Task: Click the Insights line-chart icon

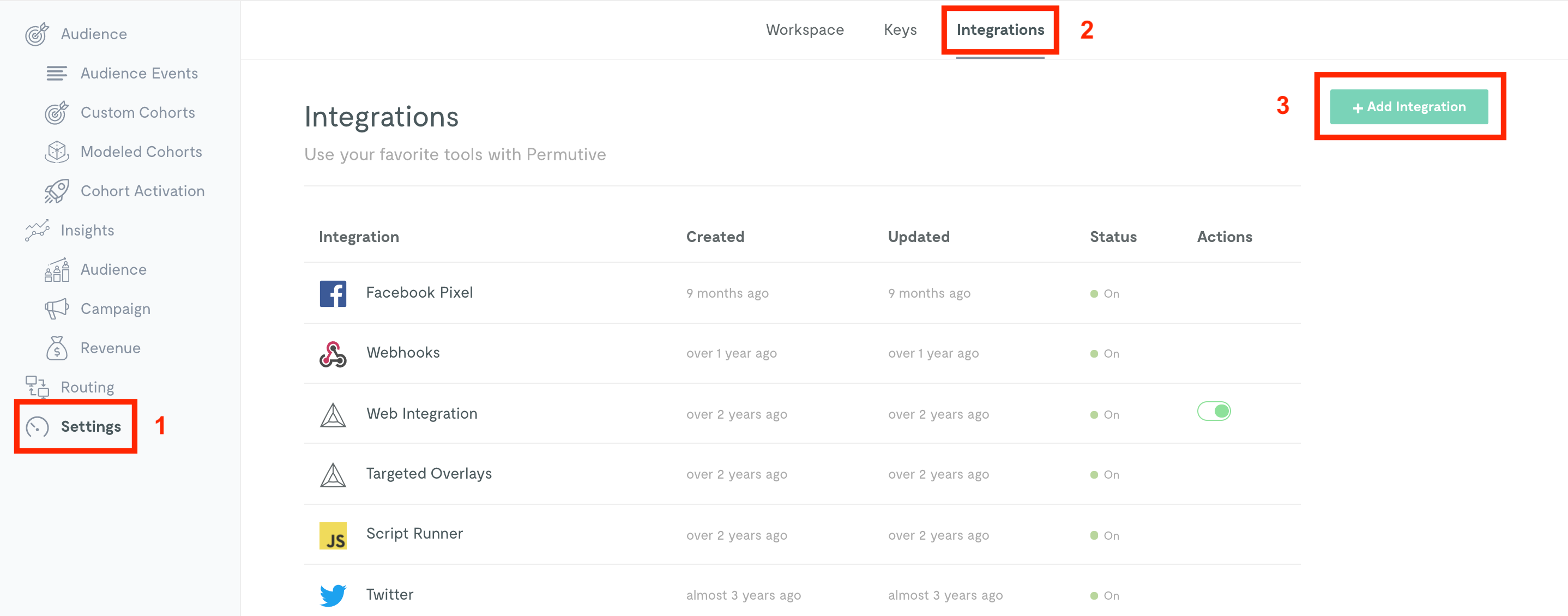Action: [37, 230]
